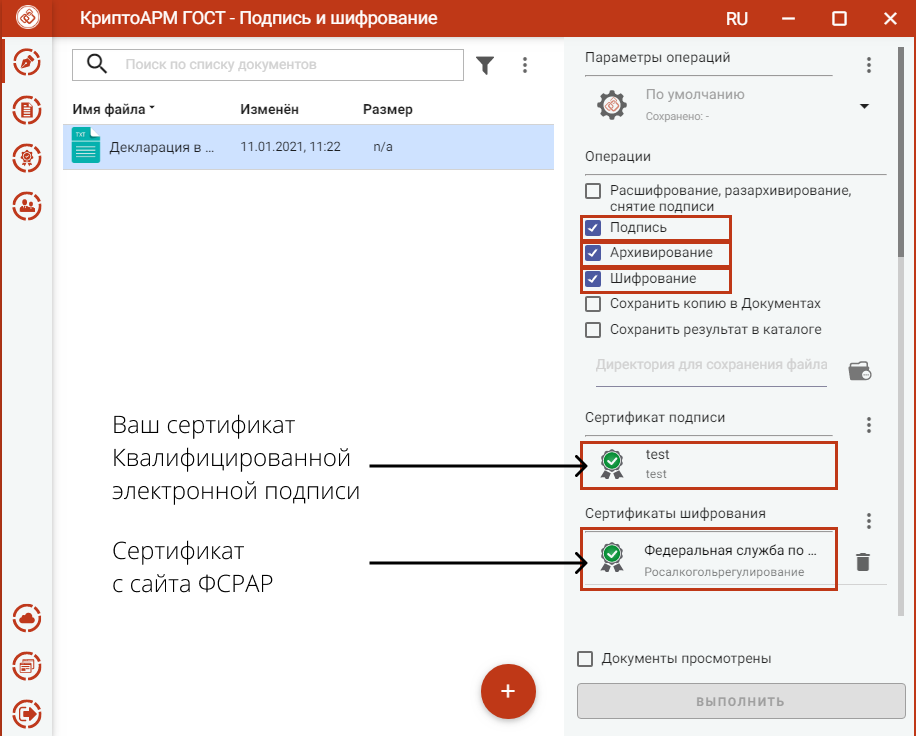Click the exit sidebar icon

coord(27,714)
